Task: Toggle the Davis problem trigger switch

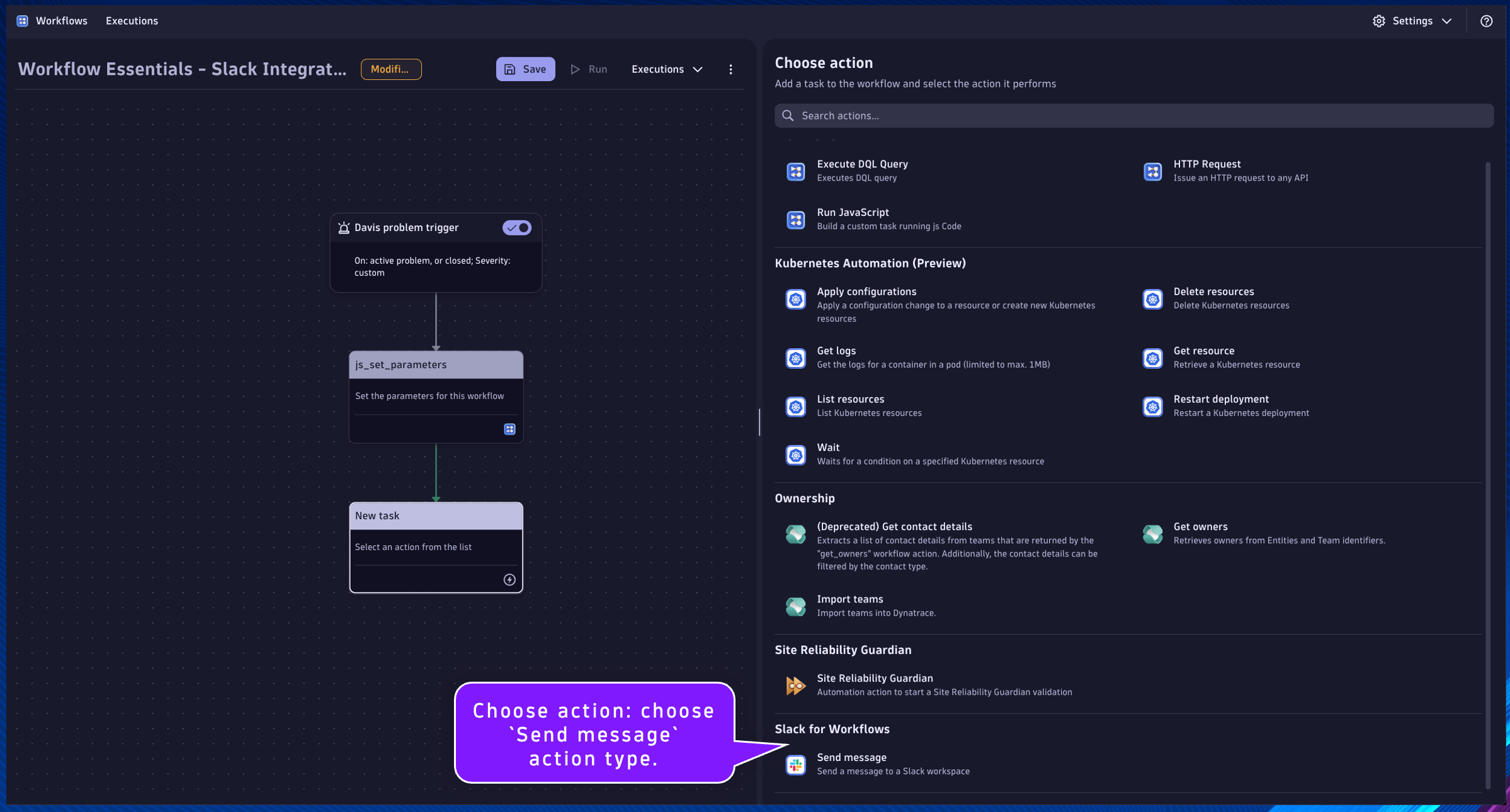Action: 516,228
